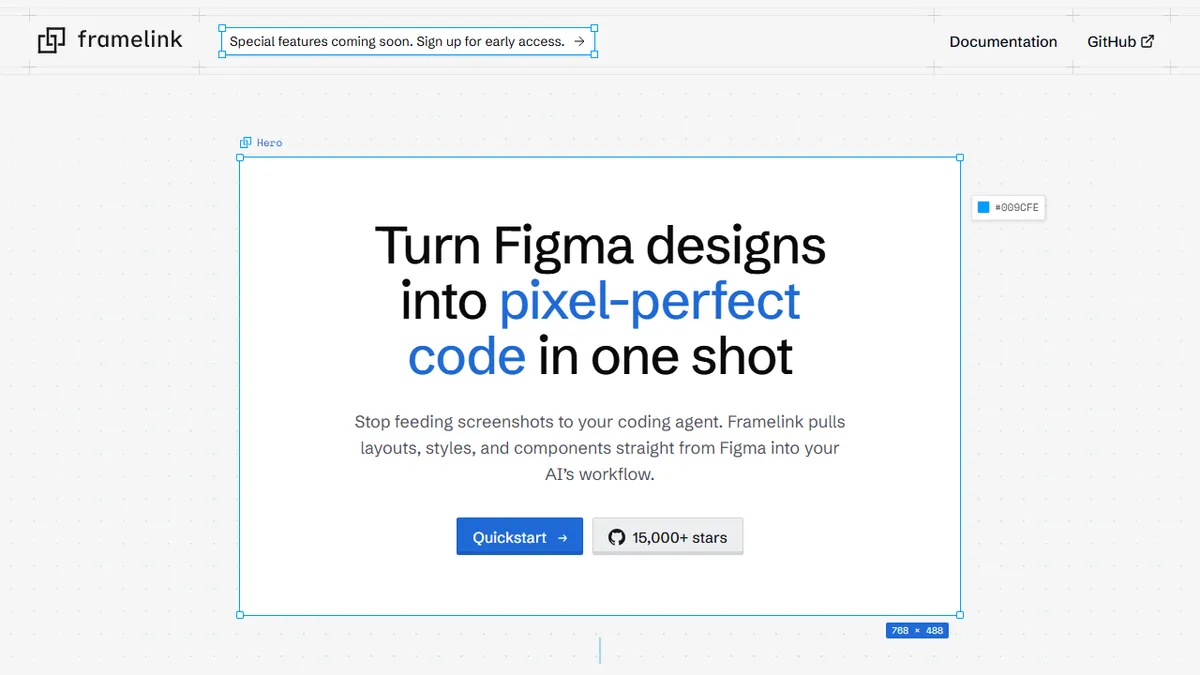Open the Documentation link
Screen dimensions: 1200x675
(1003, 42)
